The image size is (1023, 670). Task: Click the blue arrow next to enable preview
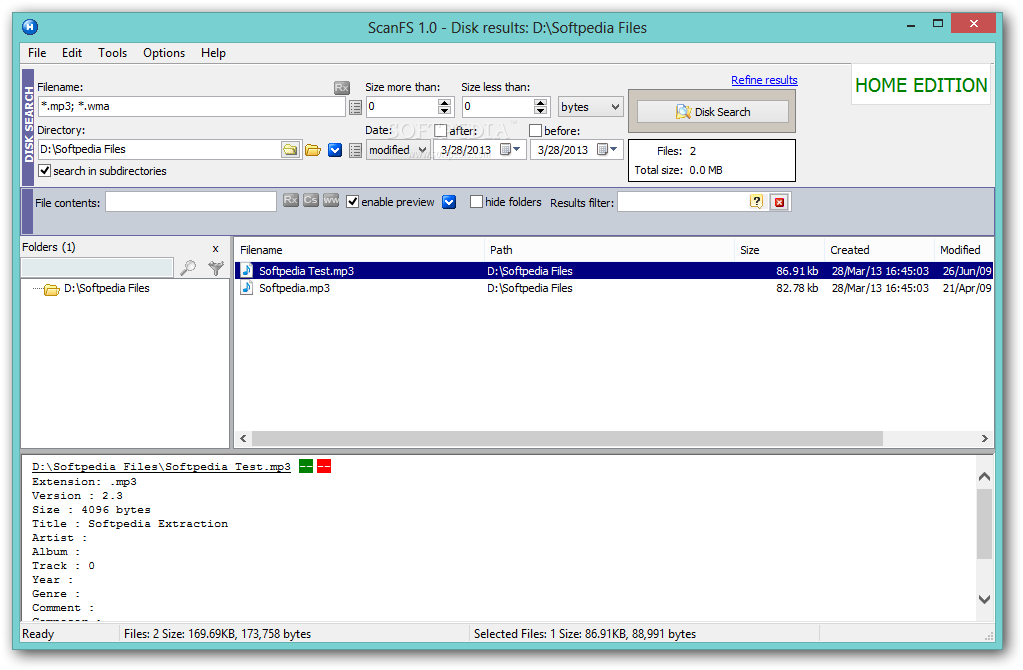click(x=449, y=202)
